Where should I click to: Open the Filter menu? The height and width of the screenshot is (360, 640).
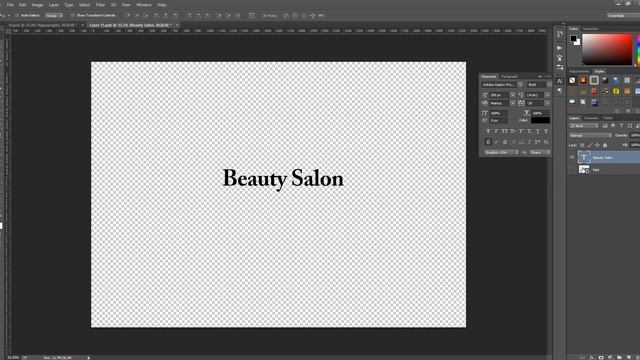(100, 5)
